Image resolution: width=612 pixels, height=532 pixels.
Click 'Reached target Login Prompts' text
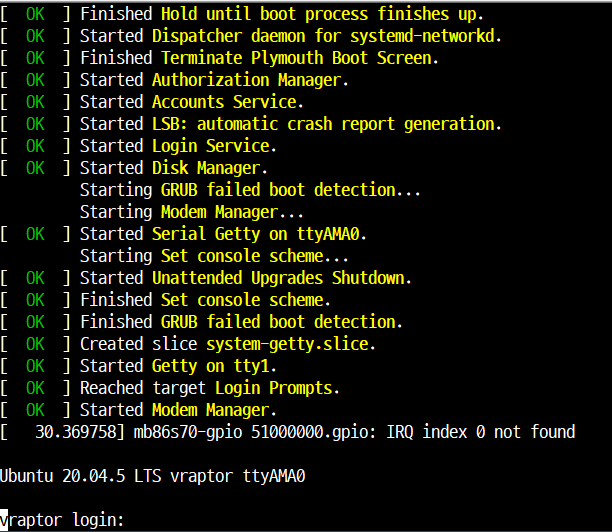click(x=210, y=388)
